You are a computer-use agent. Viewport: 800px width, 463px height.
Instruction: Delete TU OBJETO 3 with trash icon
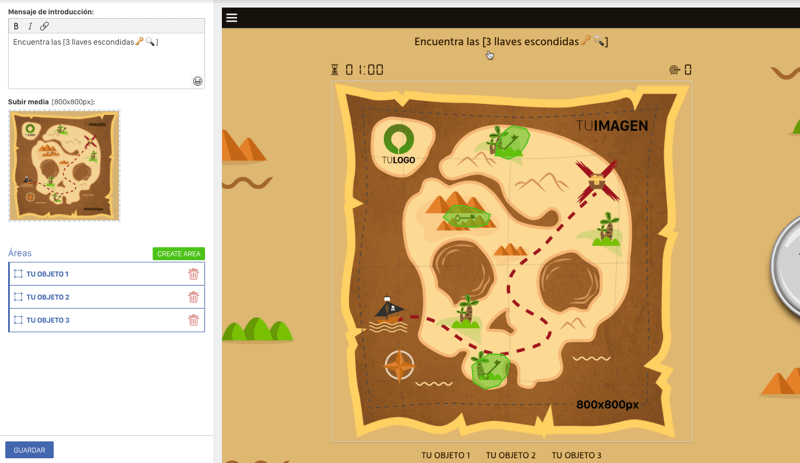(x=193, y=320)
